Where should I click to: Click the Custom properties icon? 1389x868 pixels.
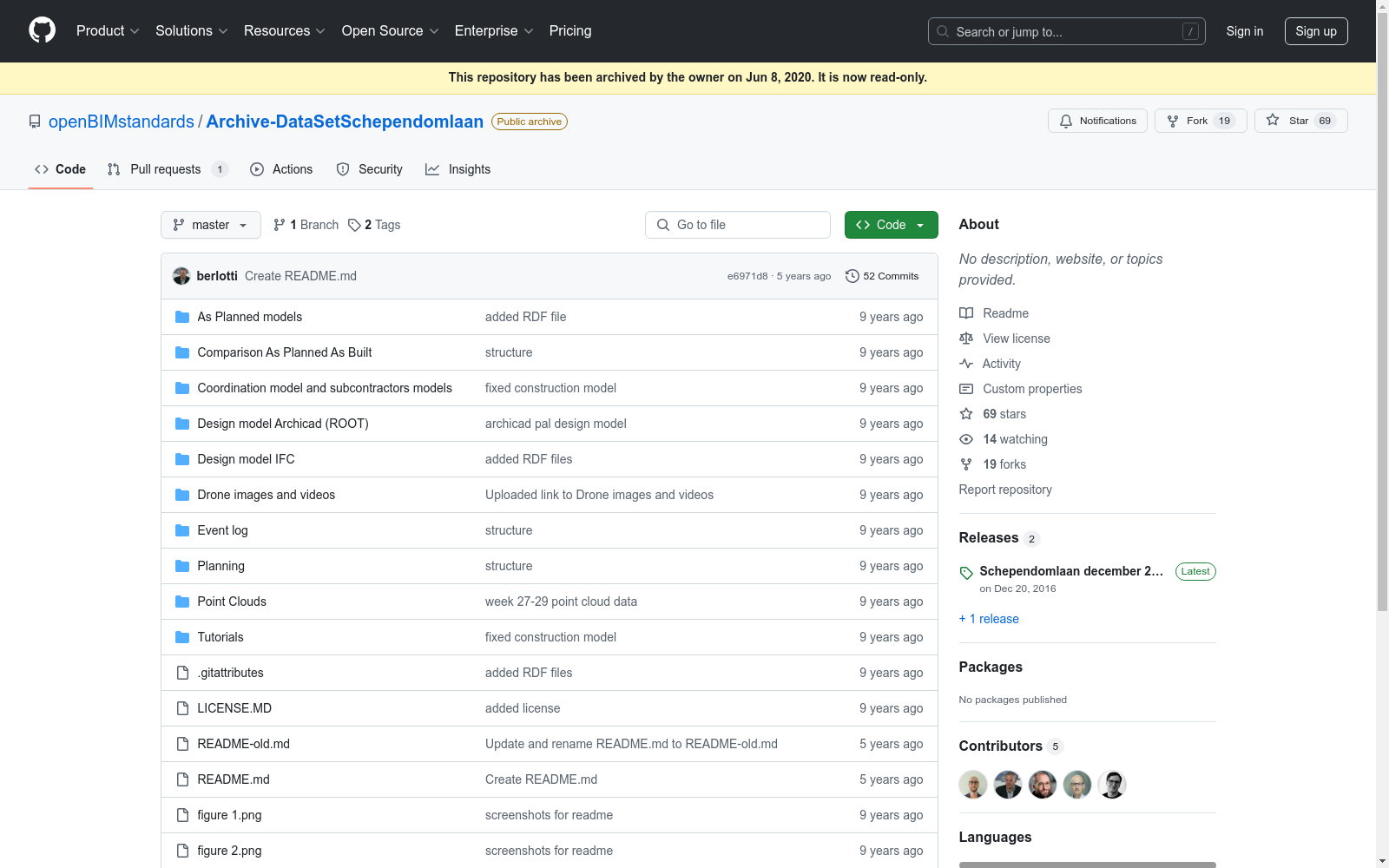966,389
